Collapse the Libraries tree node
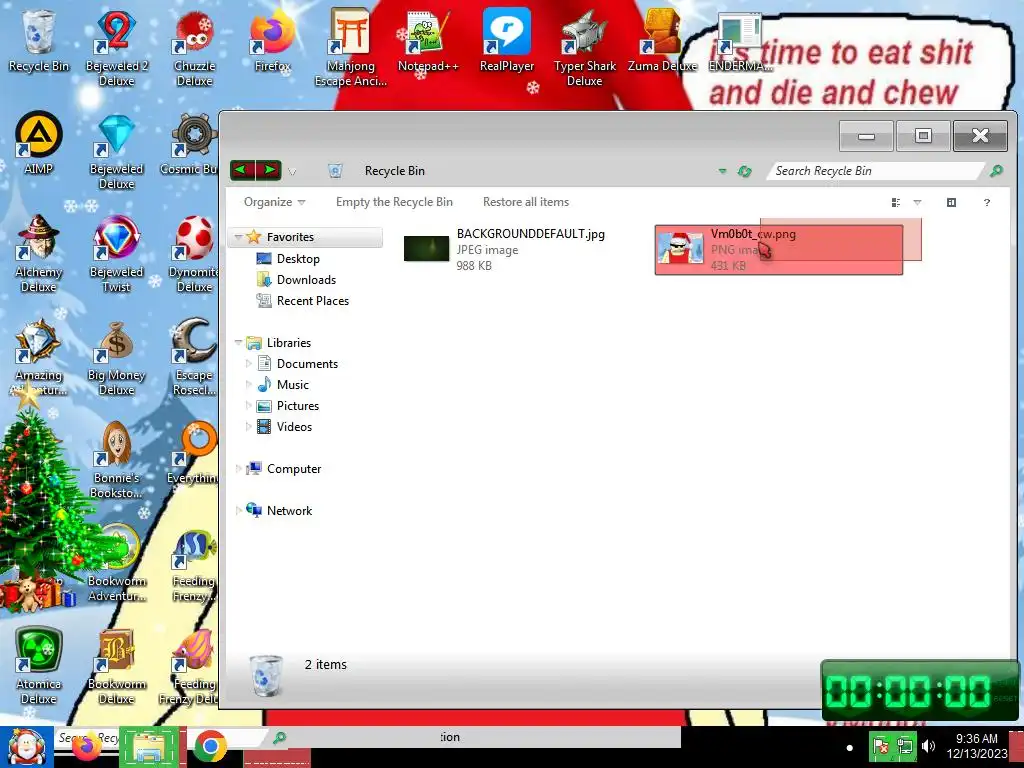The image size is (1024, 768). coord(238,343)
